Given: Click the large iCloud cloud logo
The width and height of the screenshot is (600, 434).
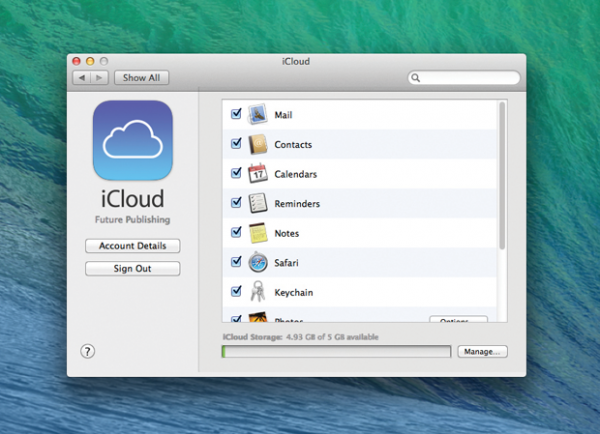Looking at the screenshot, I should pos(133,140).
